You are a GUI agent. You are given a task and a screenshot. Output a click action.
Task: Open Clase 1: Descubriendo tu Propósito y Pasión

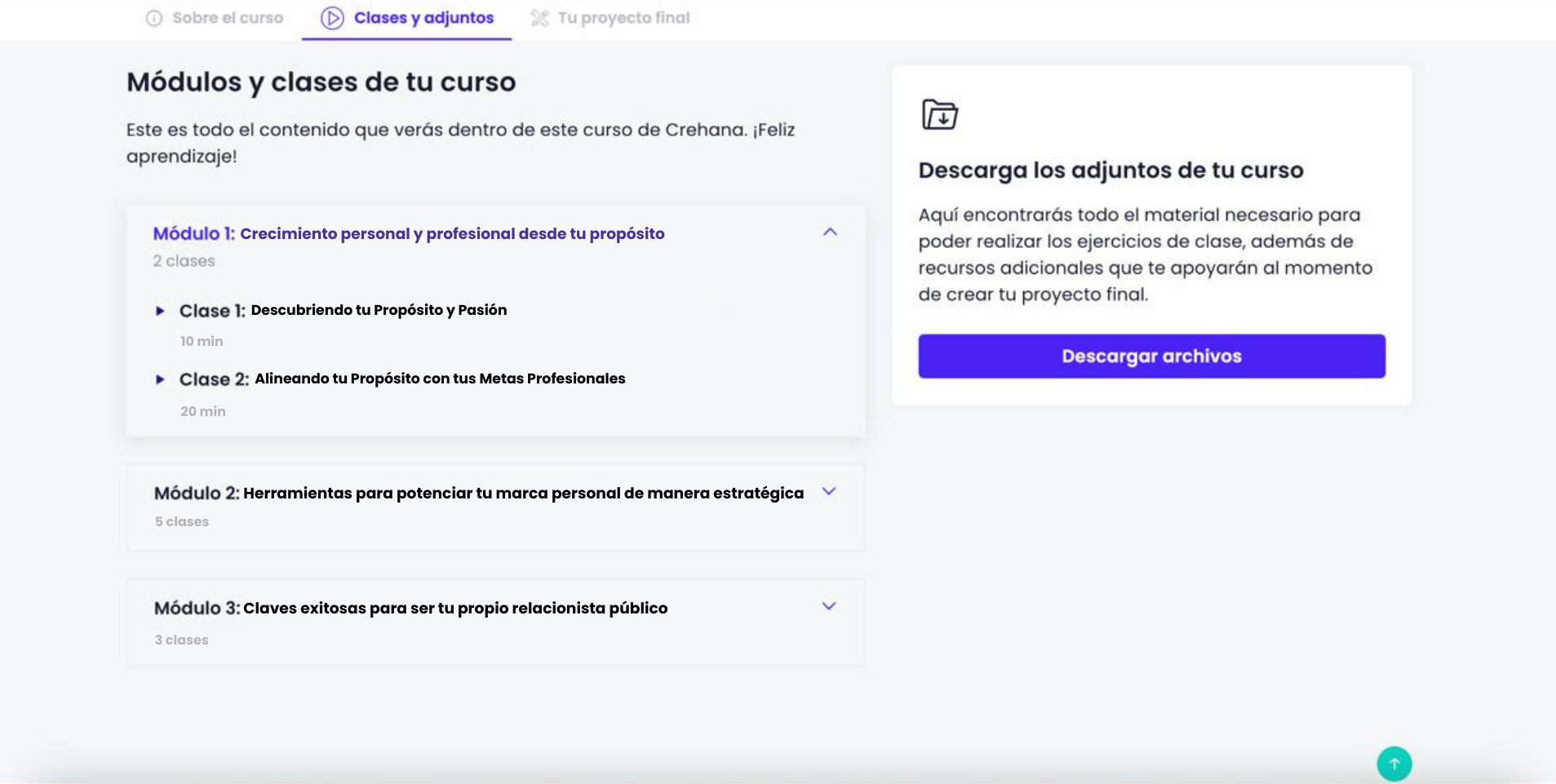point(379,310)
